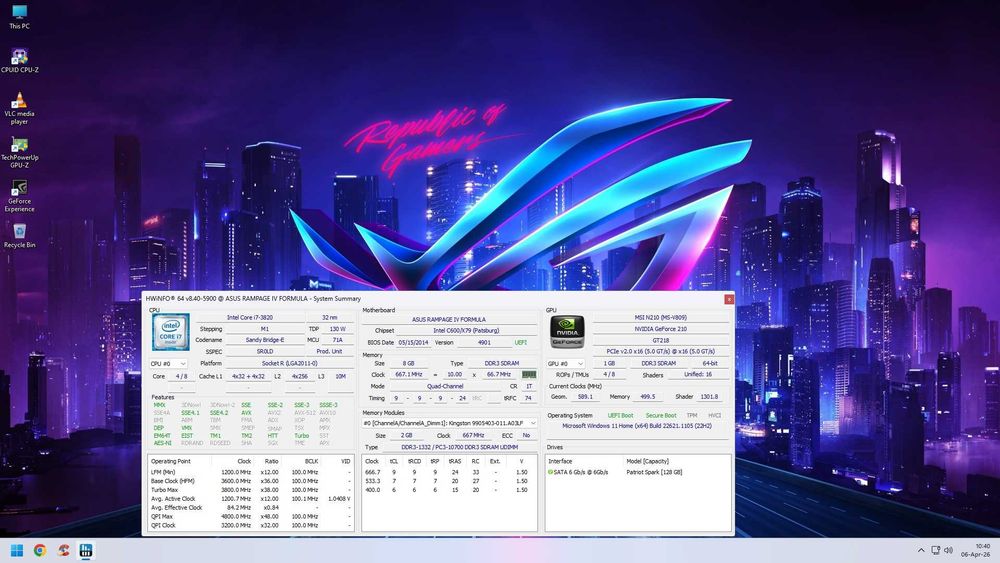1000x563 pixels.
Task: Select the Base Clock (HFM) row
Action: (x=251, y=481)
